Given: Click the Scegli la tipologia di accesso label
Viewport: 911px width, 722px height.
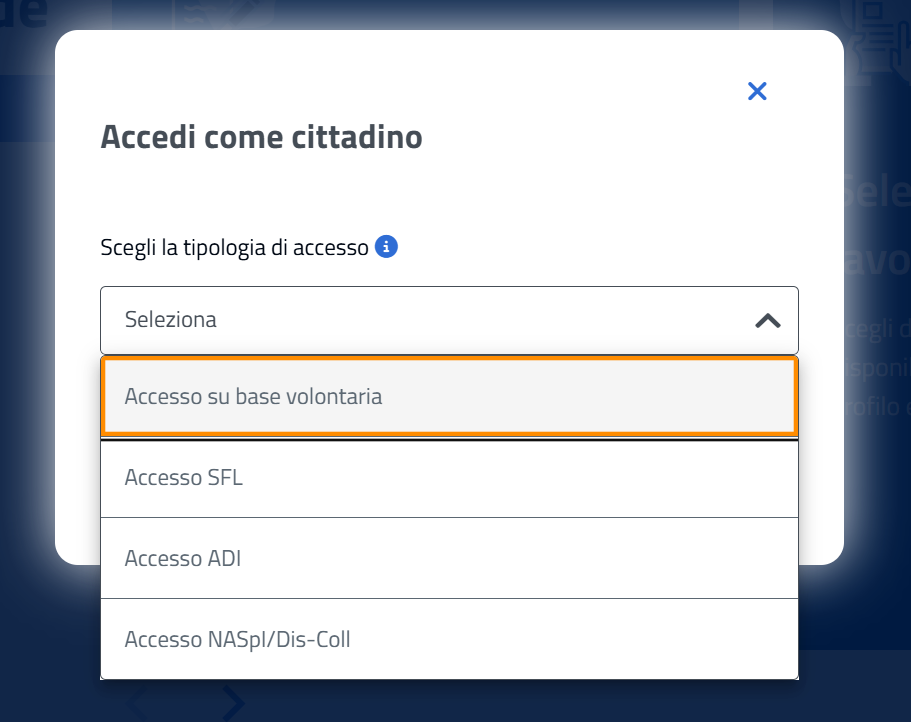Looking at the screenshot, I should [234, 247].
